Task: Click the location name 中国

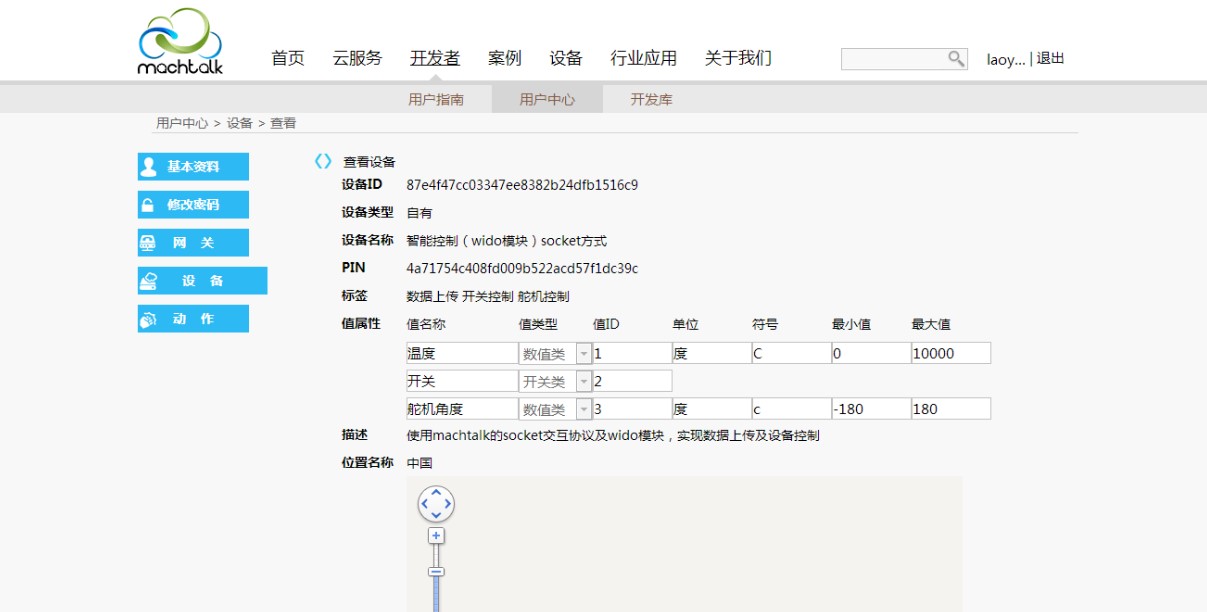Action: click(419, 463)
